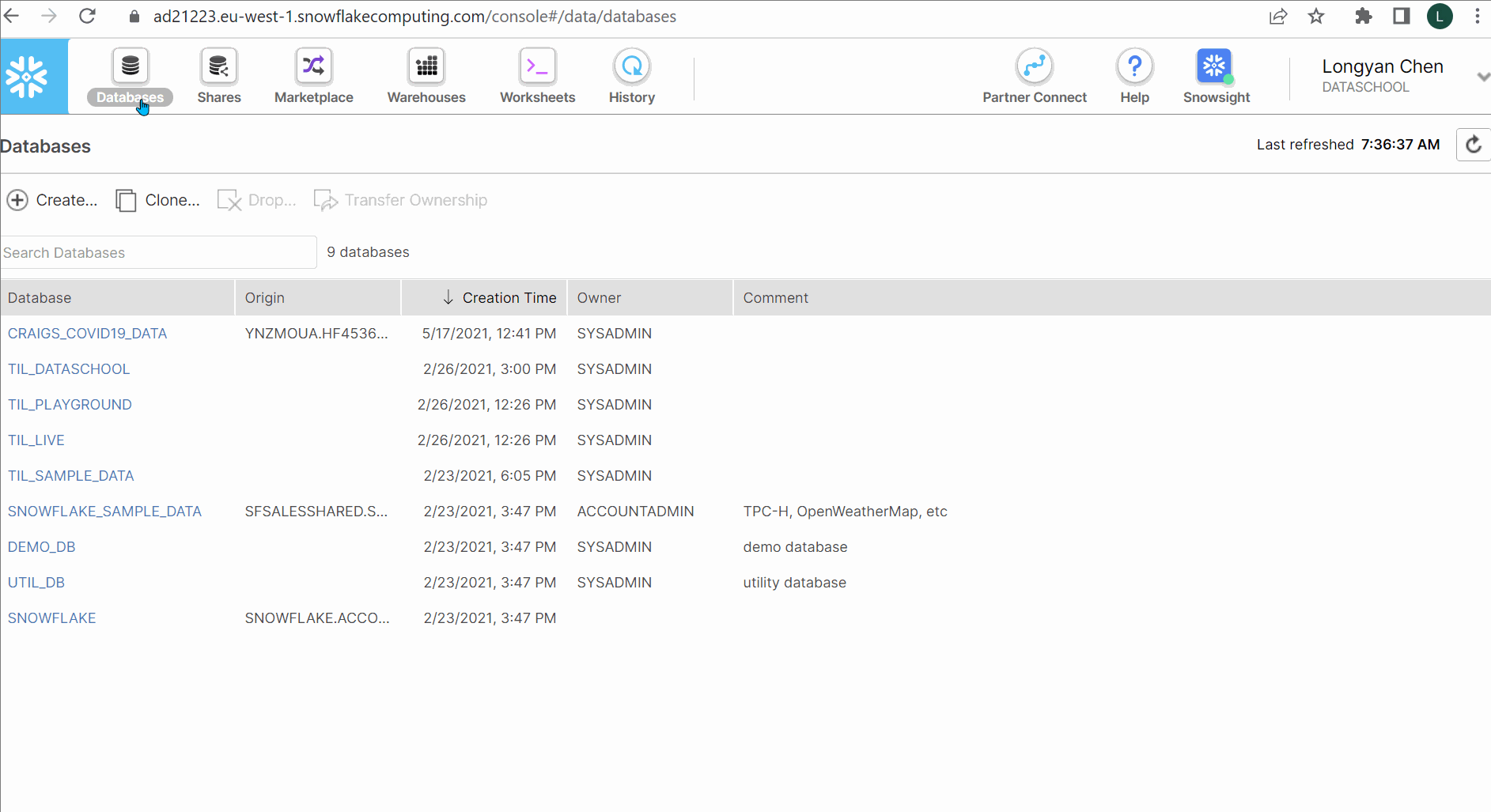Switch to the Databases tab
The height and width of the screenshot is (812, 1491).
click(129, 76)
